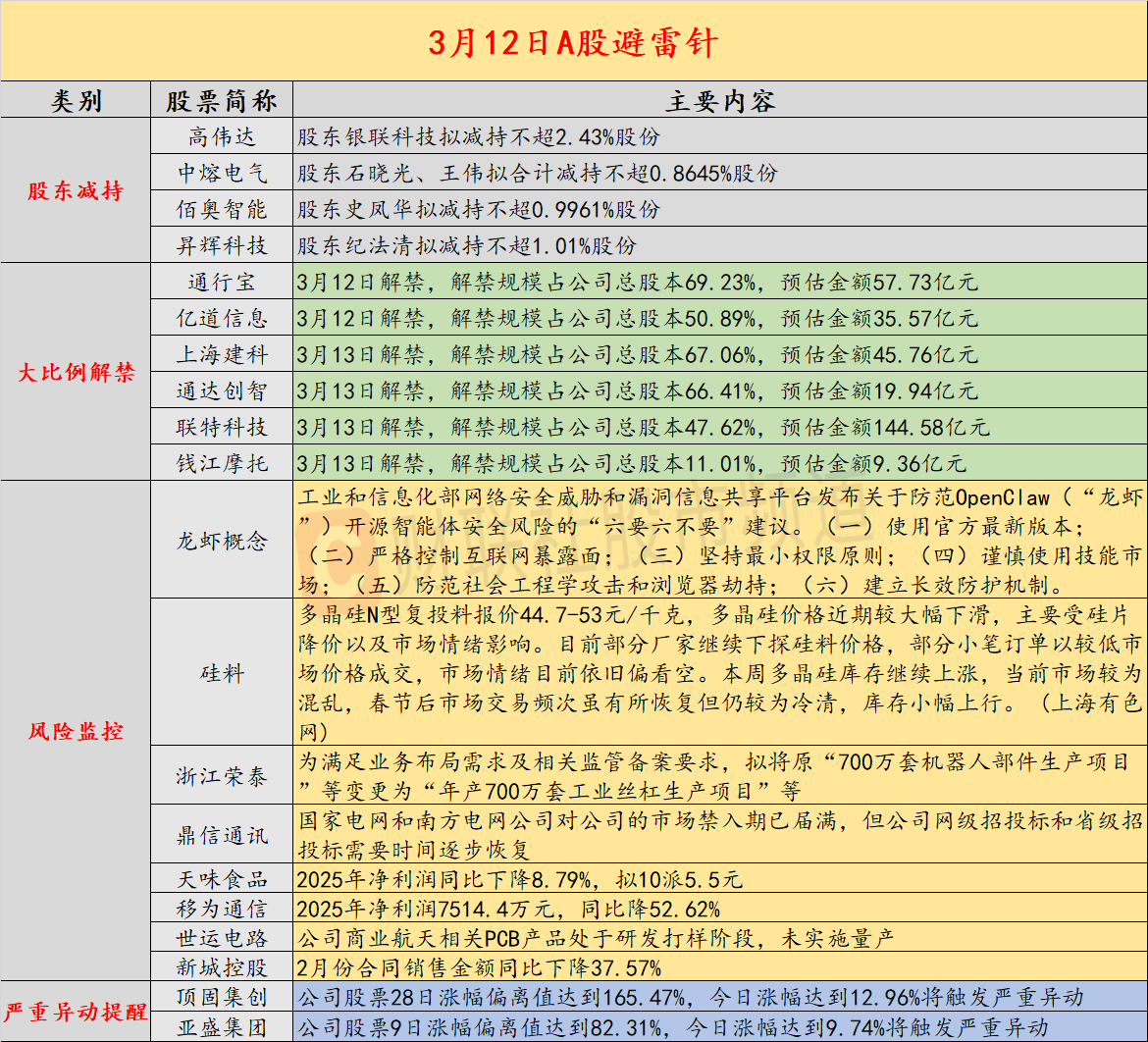The height and width of the screenshot is (1042, 1148).
Task: Select the 股票简称 column header
Action: (222, 100)
